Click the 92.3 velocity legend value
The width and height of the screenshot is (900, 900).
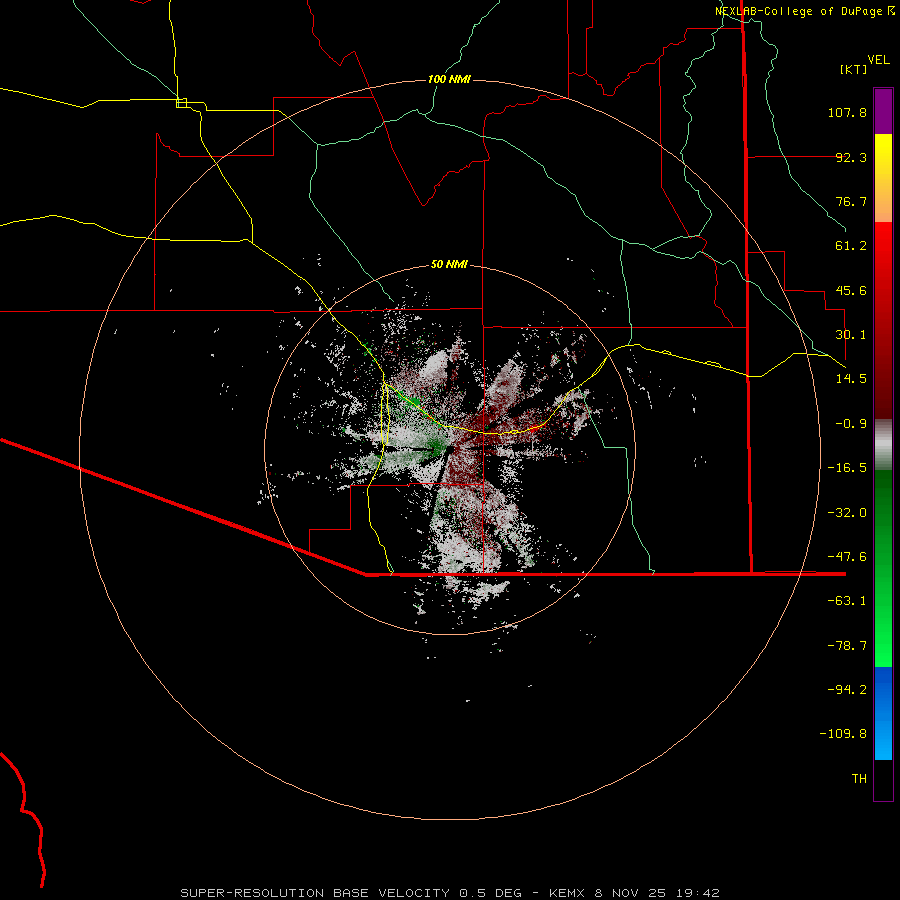[851, 157]
